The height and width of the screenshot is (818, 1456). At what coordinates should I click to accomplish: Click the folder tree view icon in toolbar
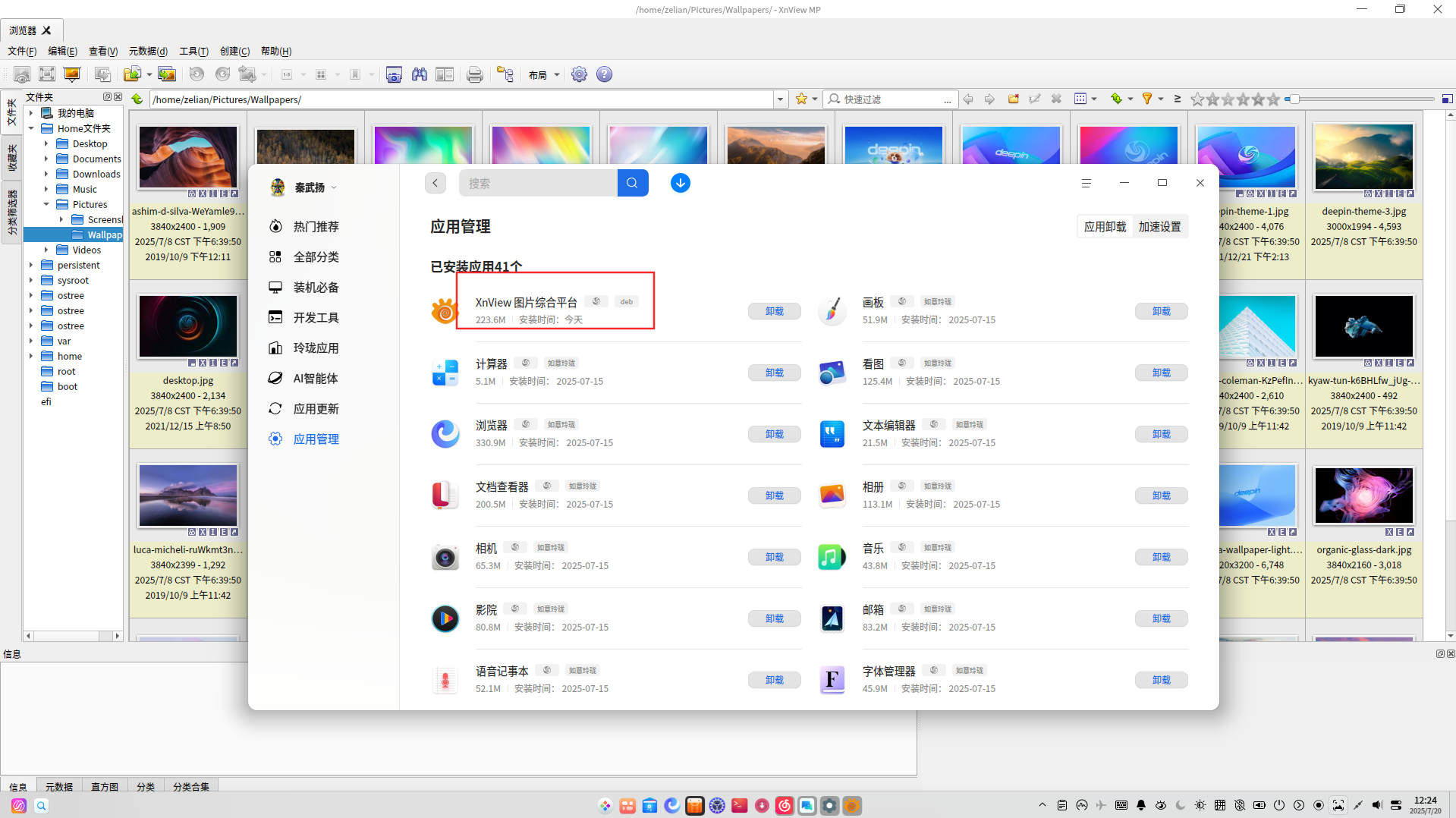point(505,74)
